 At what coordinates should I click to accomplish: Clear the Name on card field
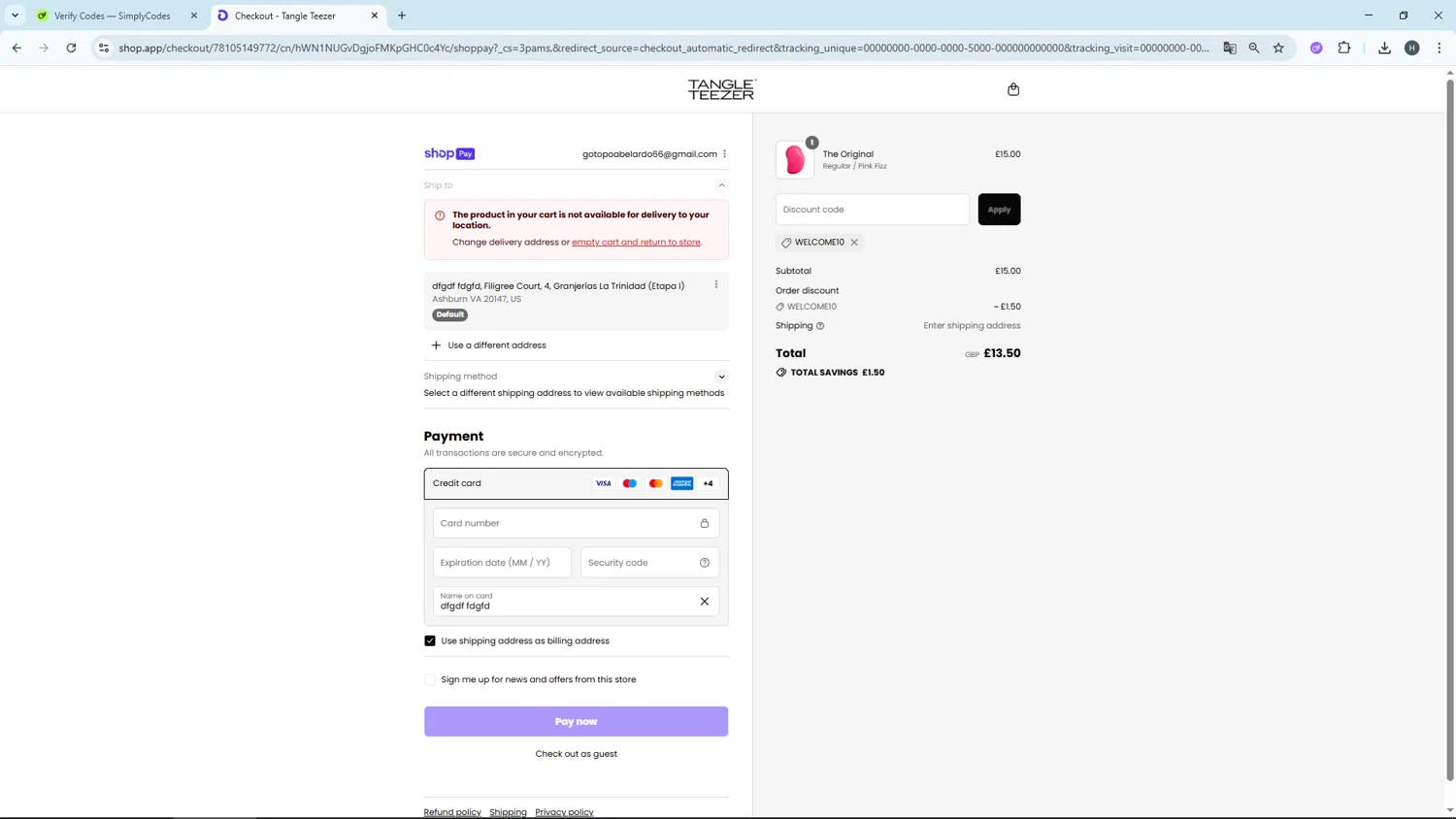point(705,602)
